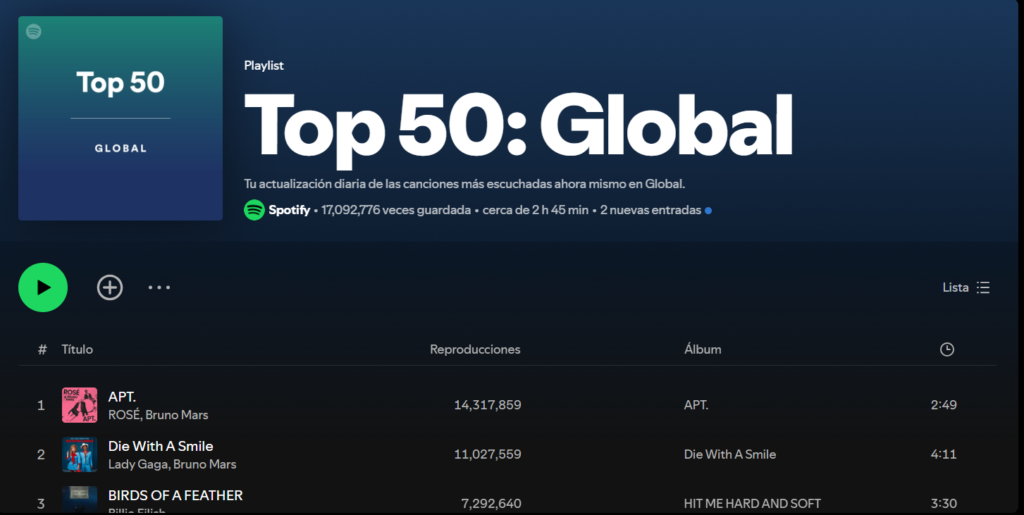Click the Top 50 Global playlist cover

pos(120,118)
